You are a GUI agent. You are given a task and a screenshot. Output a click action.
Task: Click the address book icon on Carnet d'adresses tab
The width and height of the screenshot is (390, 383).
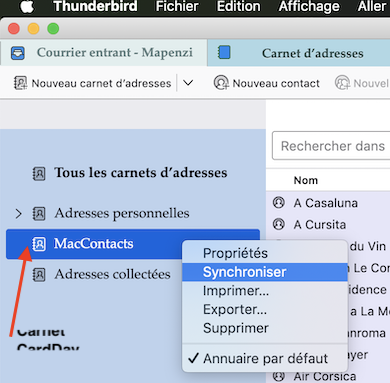(x=224, y=53)
